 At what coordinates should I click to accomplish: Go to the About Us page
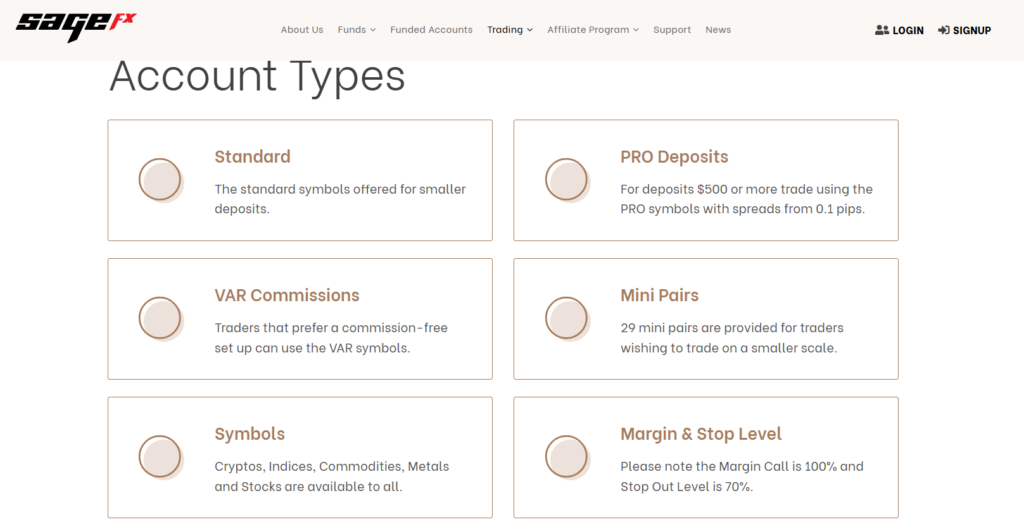coord(302,30)
